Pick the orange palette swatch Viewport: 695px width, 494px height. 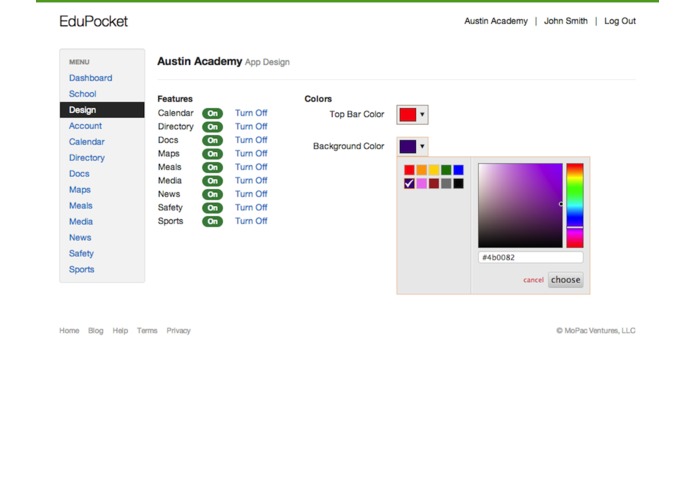(x=422, y=170)
